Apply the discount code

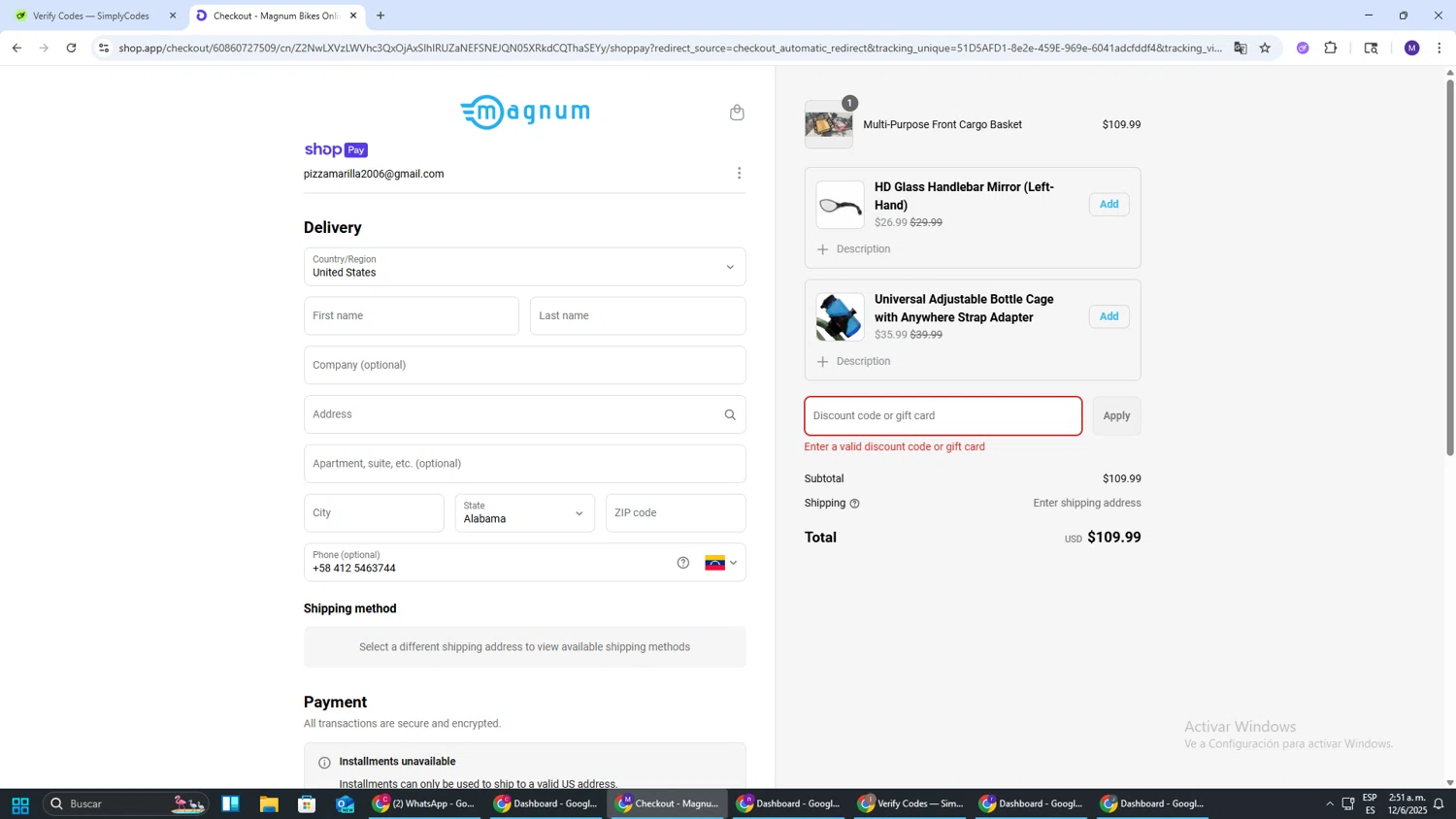pyautogui.click(x=1116, y=416)
